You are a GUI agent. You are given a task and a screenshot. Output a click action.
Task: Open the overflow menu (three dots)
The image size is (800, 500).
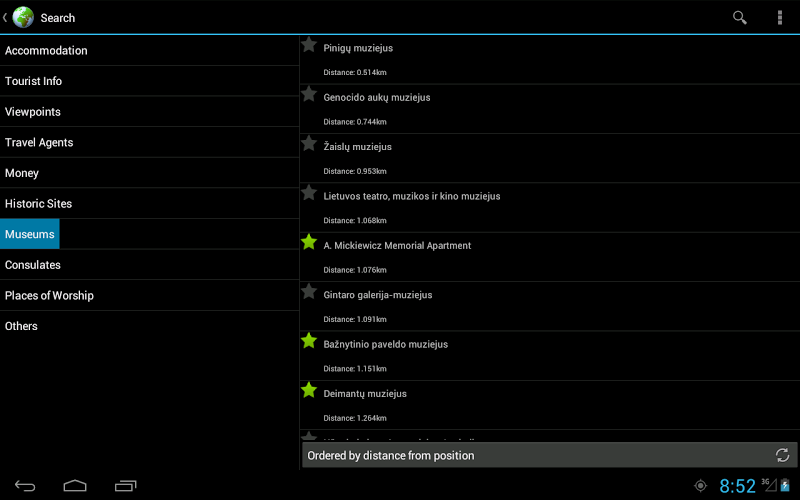pos(780,17)
